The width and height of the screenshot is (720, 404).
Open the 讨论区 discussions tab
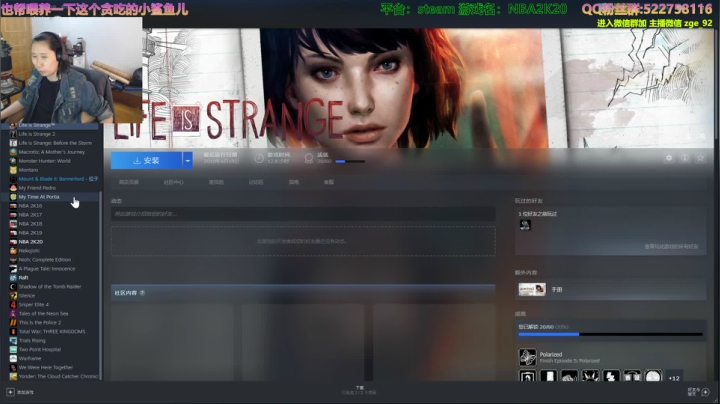pos(256,182)
